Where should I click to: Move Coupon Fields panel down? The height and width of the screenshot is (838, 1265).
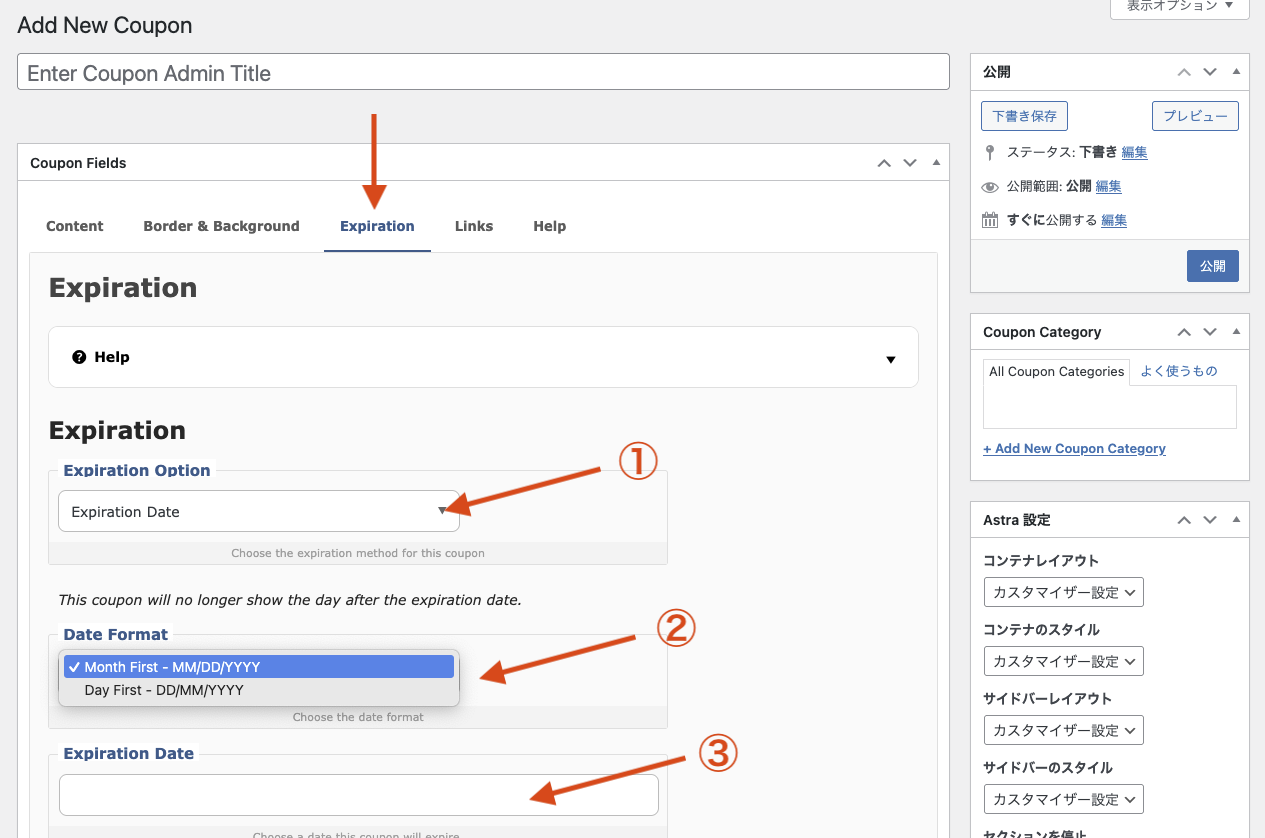(x=909, y=163)
